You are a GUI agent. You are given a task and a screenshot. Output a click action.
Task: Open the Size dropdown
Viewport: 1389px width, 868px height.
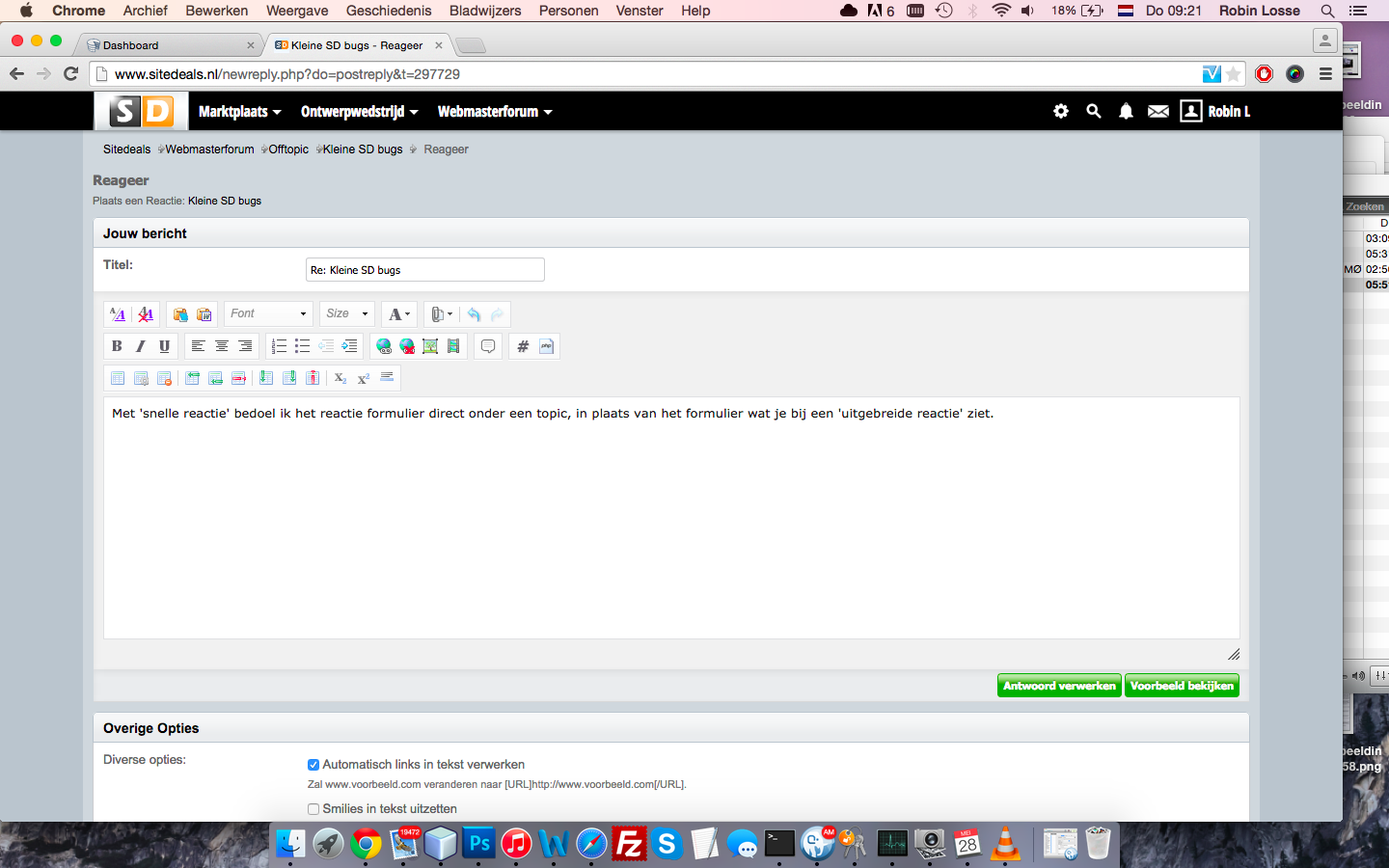pos(347,314)
